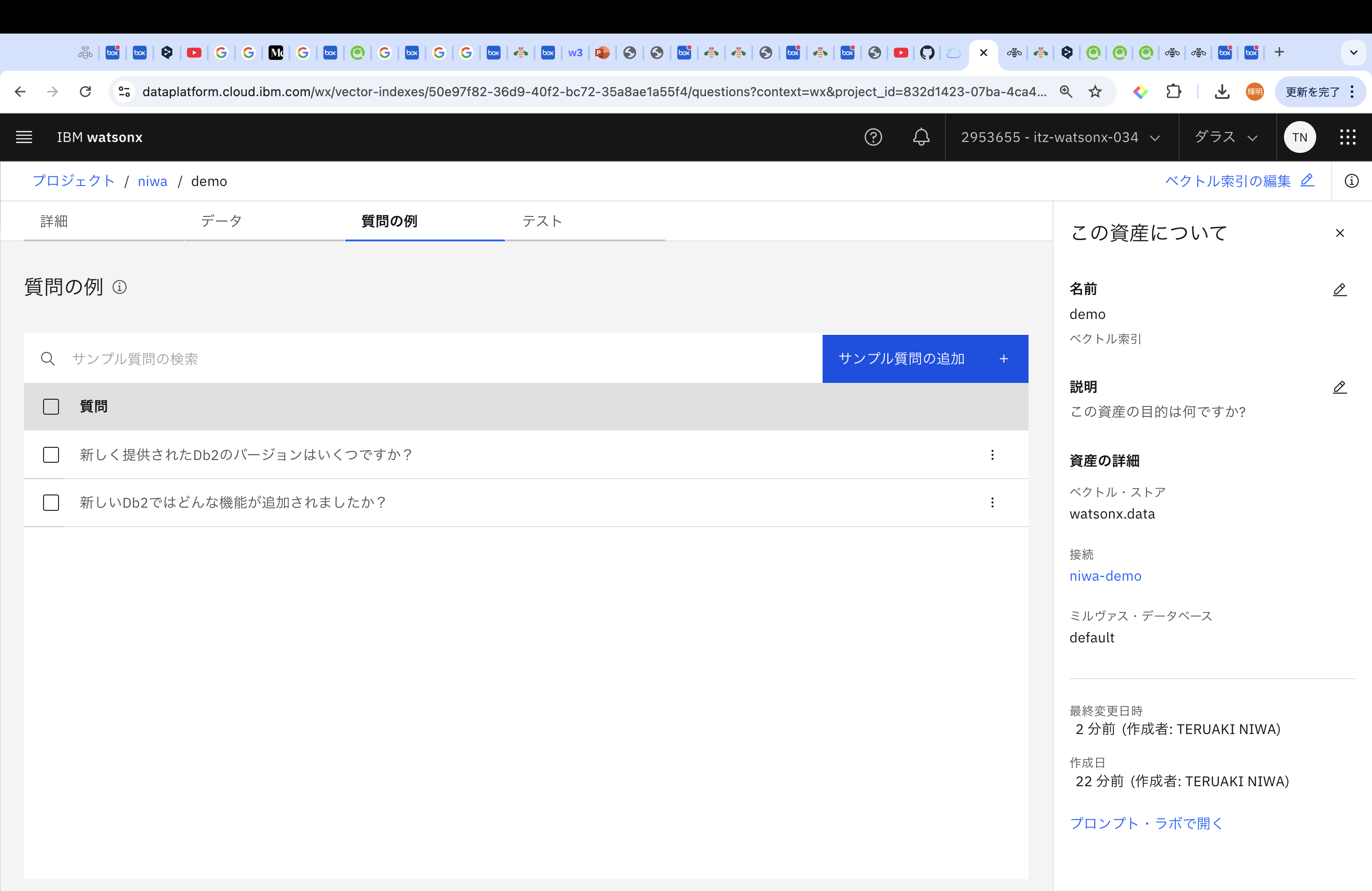Toggle the asset info panel icon

tap(1351, 181)
